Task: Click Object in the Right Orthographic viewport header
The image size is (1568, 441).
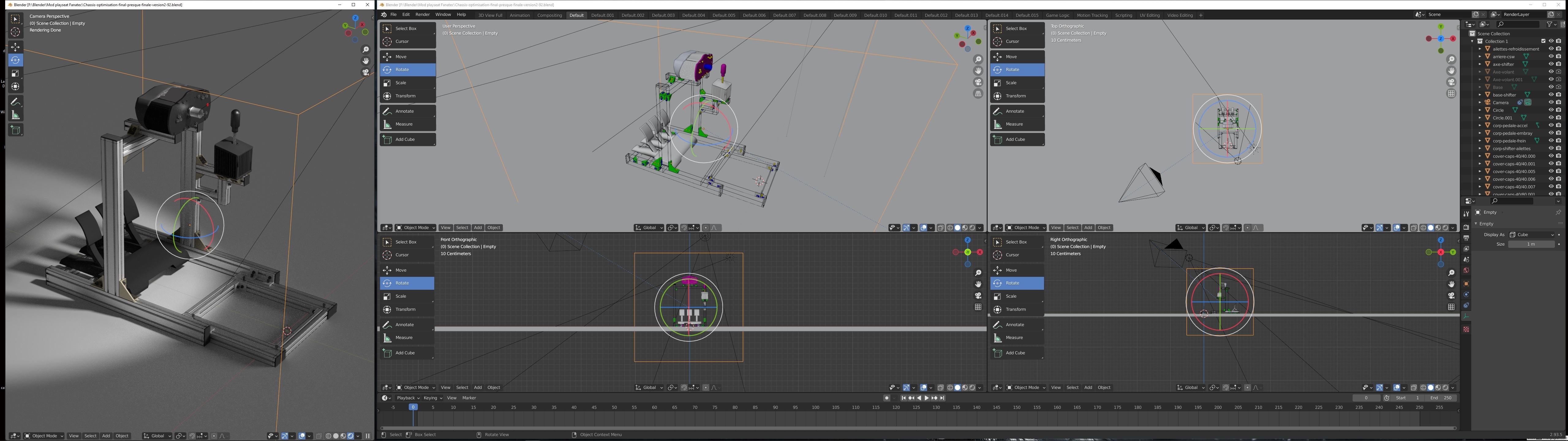Action: [1104, 387]
